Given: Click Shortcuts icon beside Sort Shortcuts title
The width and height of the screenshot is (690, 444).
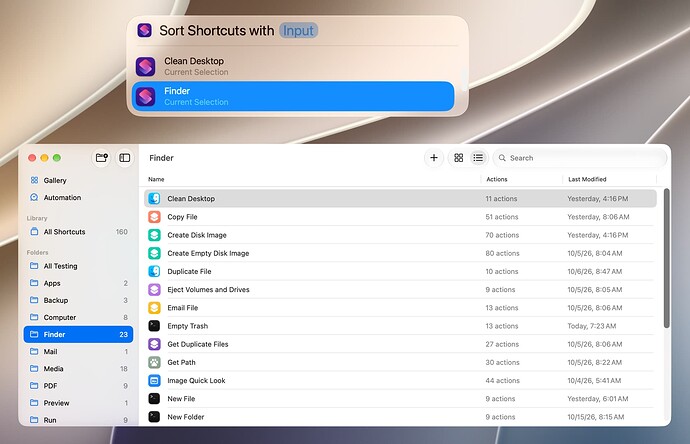Looking at the screenshot, I should click(x=145, y=30).
